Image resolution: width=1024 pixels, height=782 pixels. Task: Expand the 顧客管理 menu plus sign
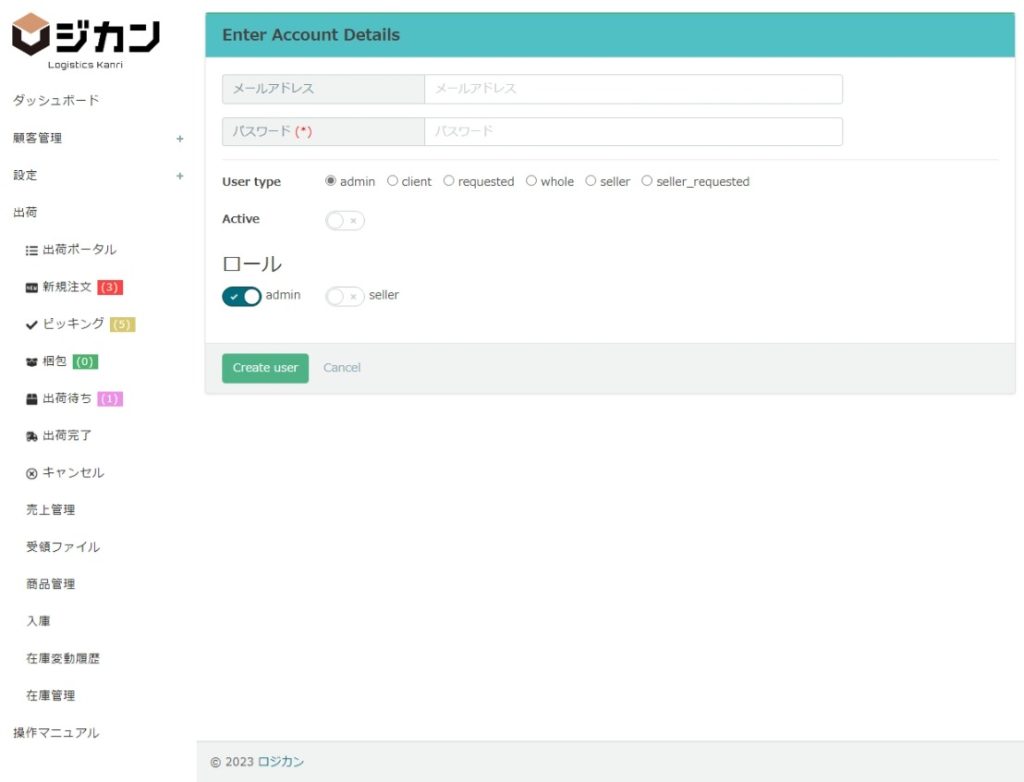[180, 139]
